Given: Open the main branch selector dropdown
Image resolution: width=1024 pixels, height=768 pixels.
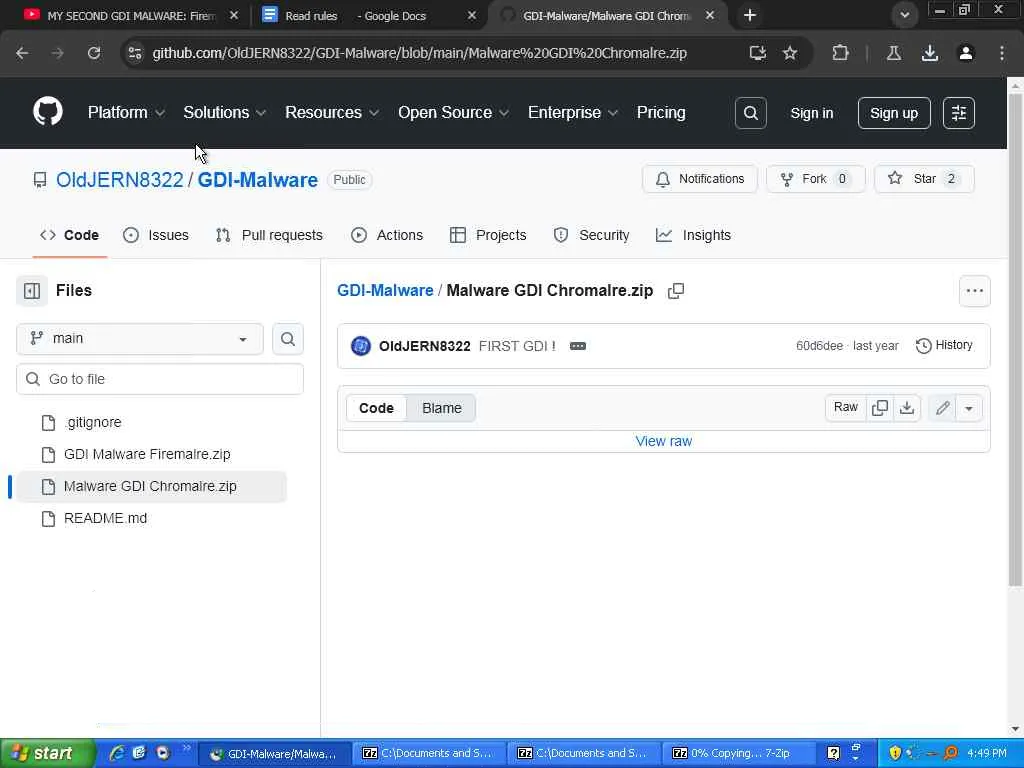Looking at the screenshot, I should [140, 339].
